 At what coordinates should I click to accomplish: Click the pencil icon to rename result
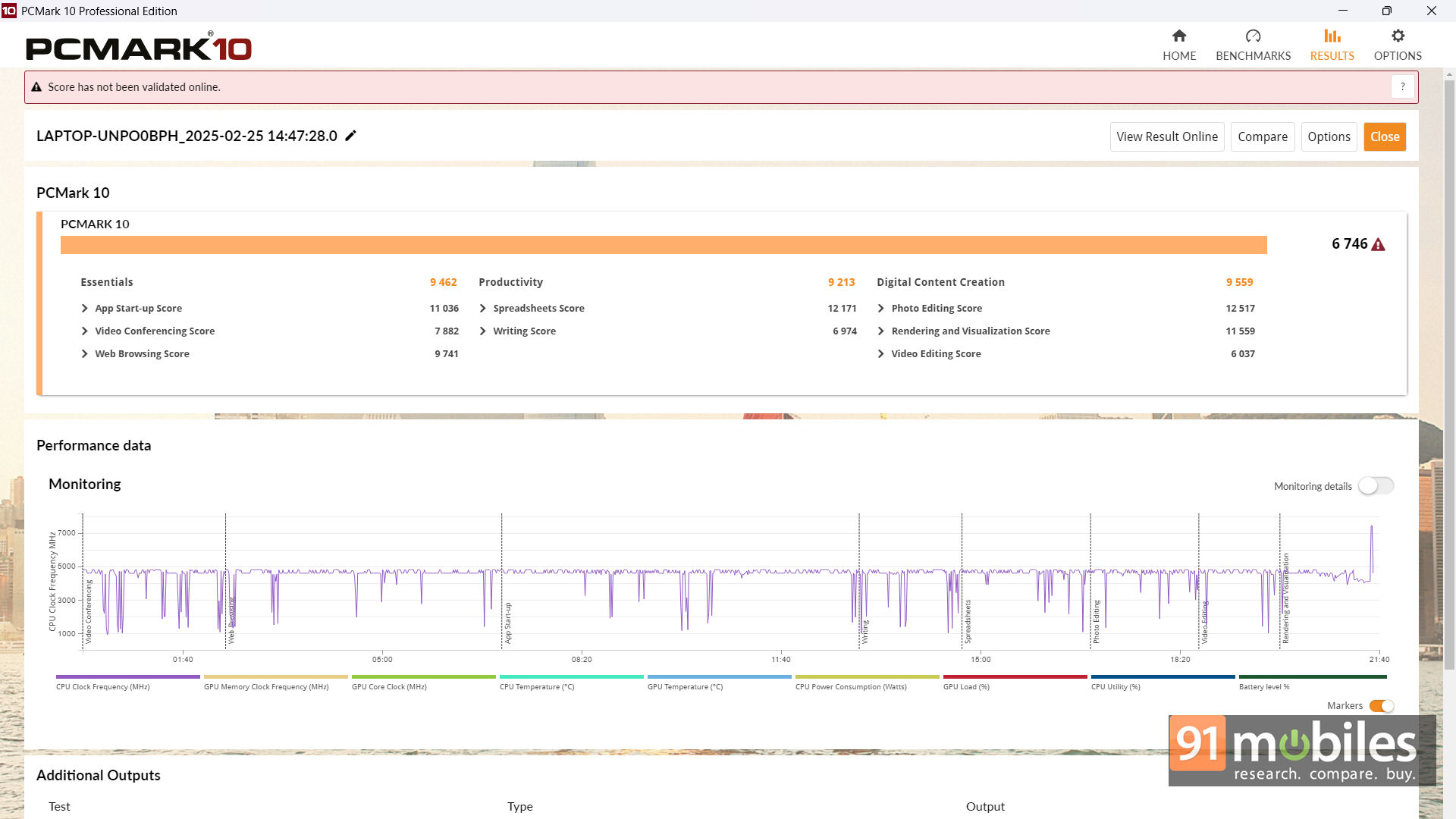(x=350, y=136)
